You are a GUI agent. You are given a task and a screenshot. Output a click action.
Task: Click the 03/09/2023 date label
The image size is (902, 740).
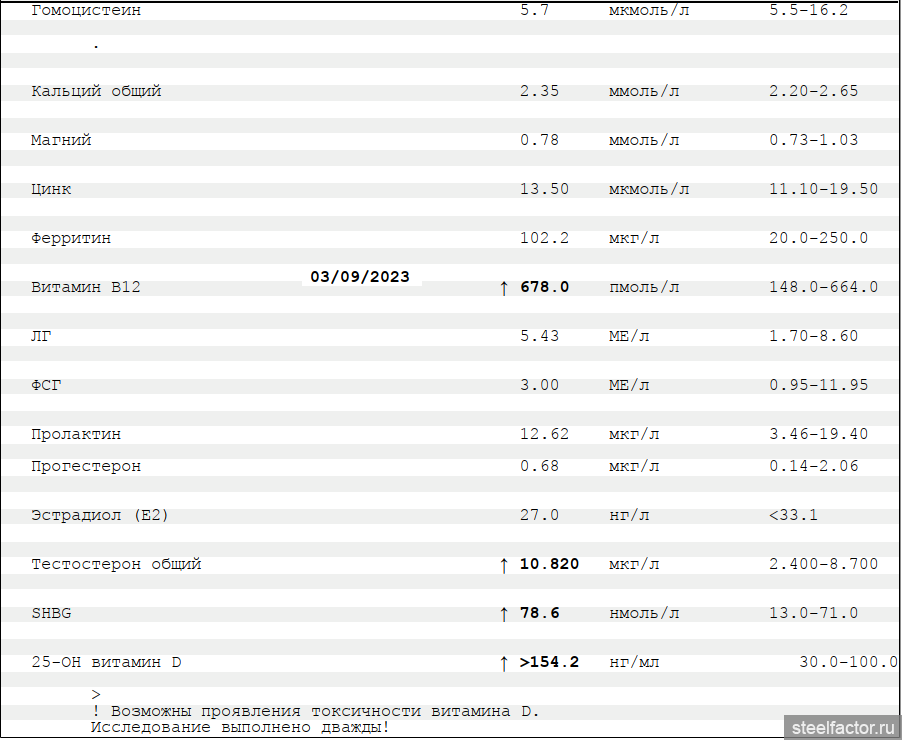click(x=360, y=277)
